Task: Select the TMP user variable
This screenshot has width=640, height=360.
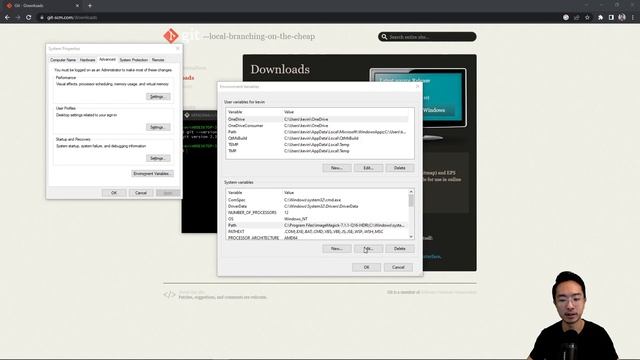Action: click(x=317, y=151)
